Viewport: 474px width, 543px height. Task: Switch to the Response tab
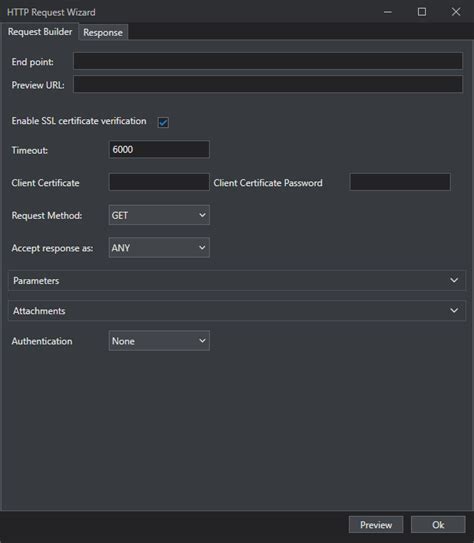point(103,32)
